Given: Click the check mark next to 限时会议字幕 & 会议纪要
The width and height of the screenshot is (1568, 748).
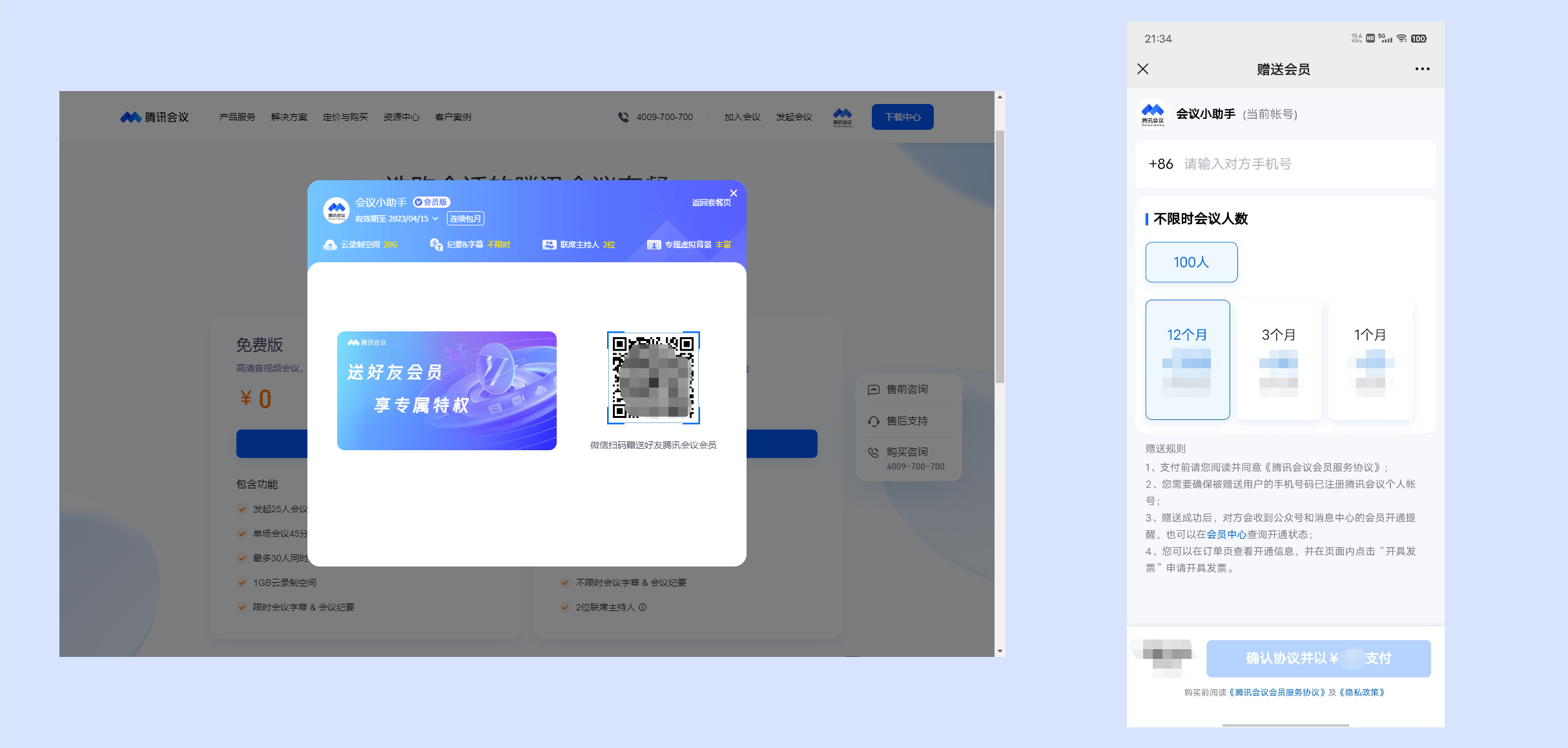Looking at the screenshot, I should coord(242,607).
